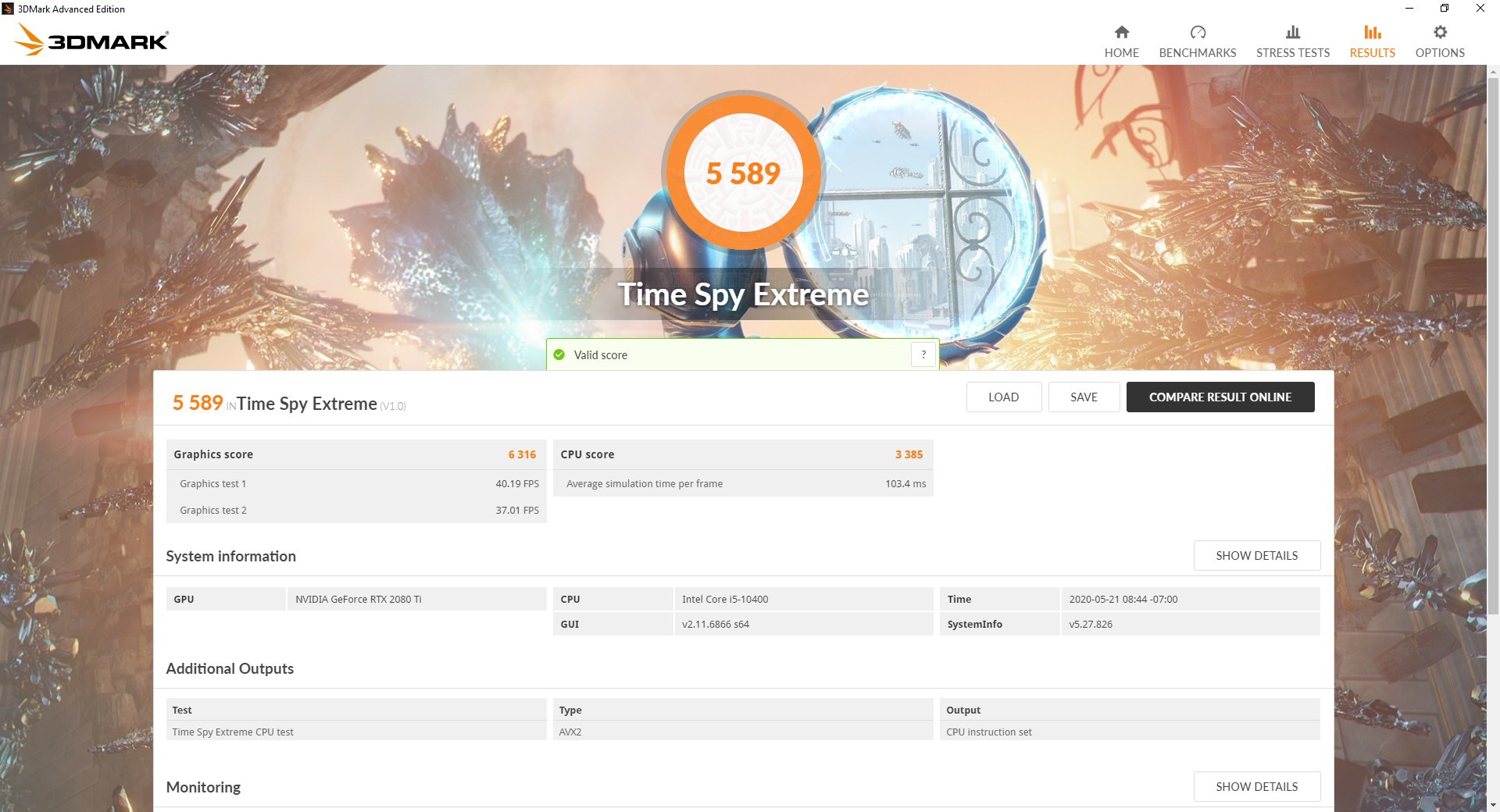This screenshot has width=1500, height=812.
Task: Click the Time Spy Extreme banner title
Action: pyautogui.click(x=743, y=294)
